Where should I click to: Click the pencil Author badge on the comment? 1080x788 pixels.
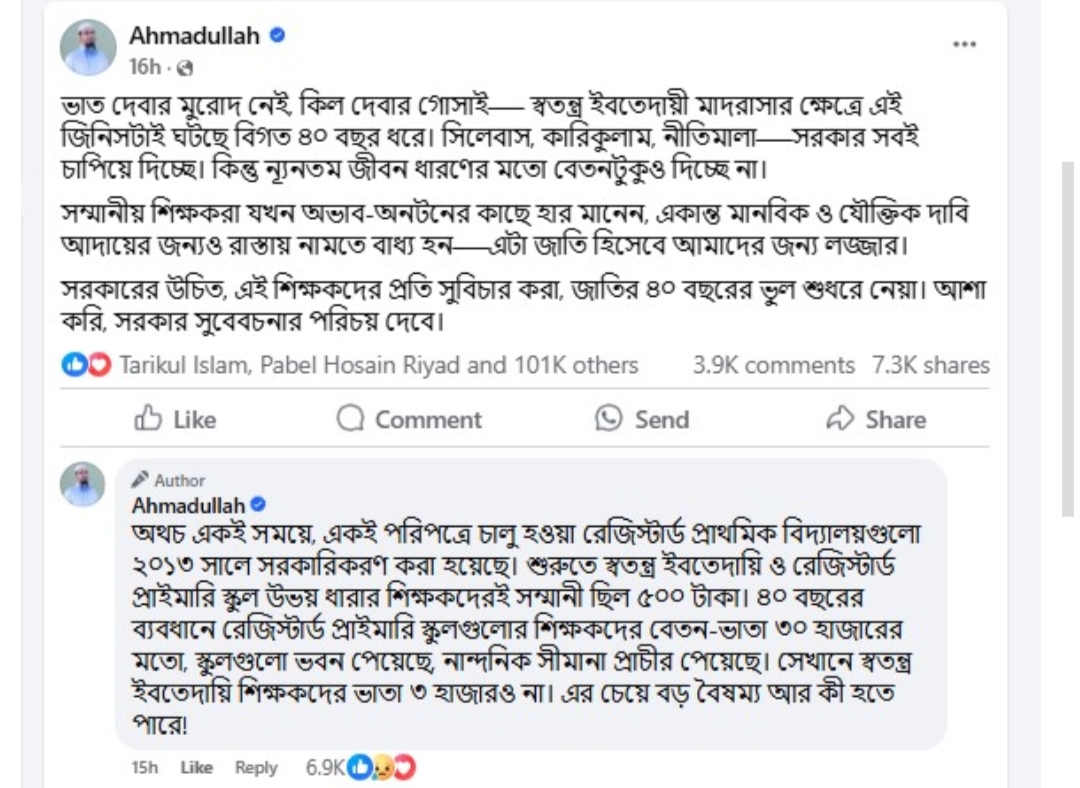coord(168,480)
